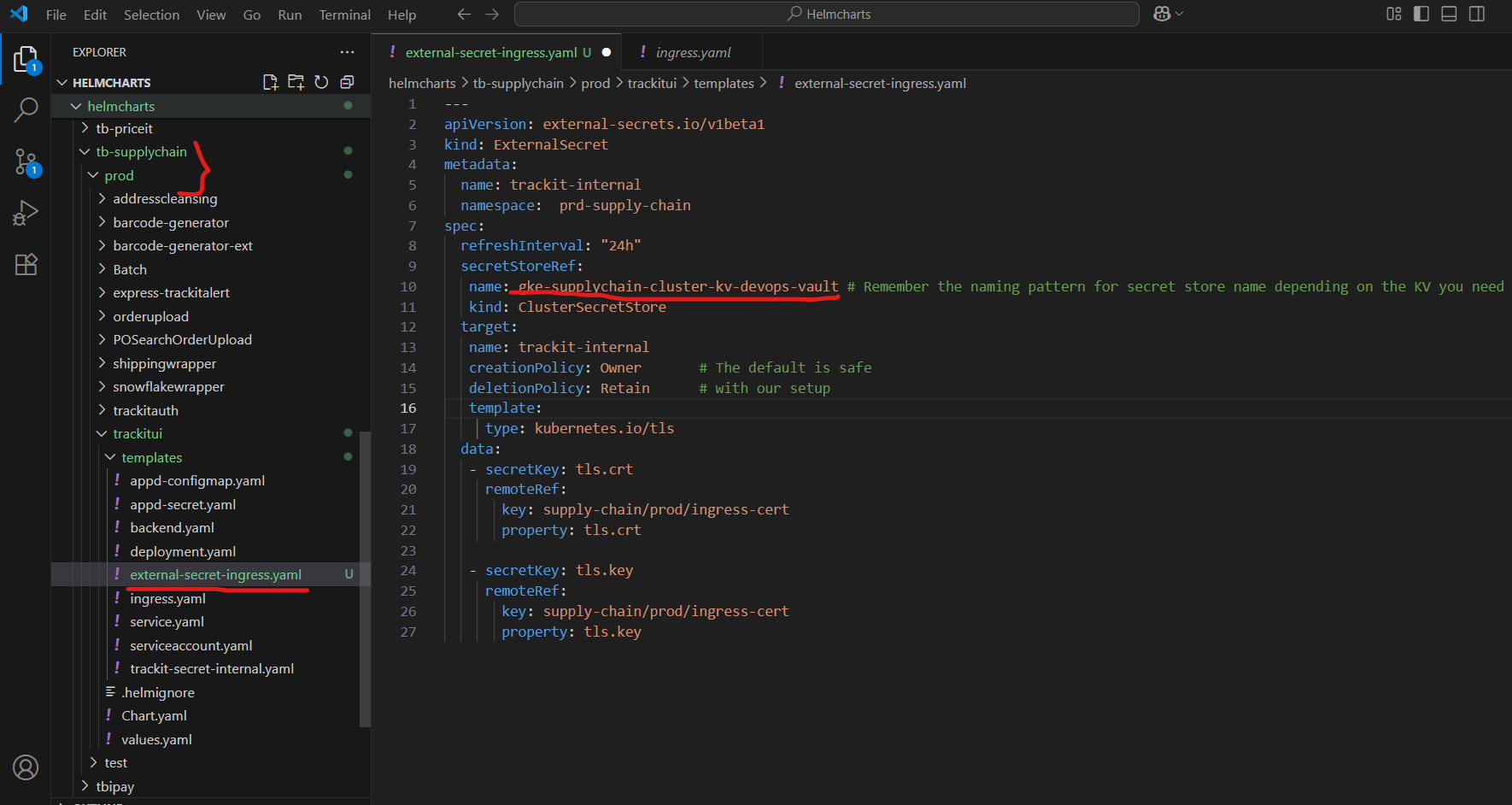Click the New File icon in Explorer
Screen dimensions: 1512x805
click(x=270, y=82)
